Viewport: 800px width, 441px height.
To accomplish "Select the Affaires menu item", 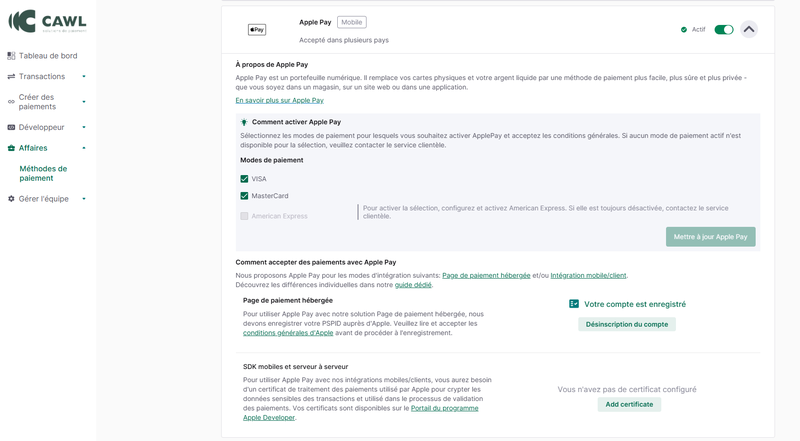I will 33,148.
